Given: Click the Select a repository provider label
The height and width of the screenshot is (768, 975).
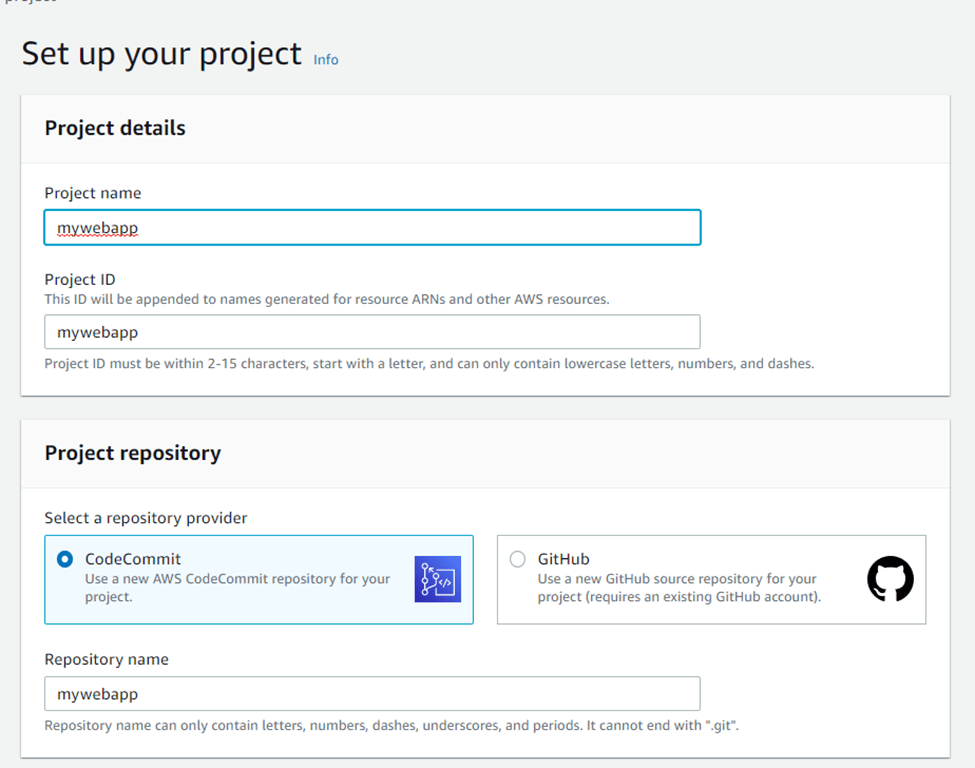Looking at the screenshot, I should point(146,518).
